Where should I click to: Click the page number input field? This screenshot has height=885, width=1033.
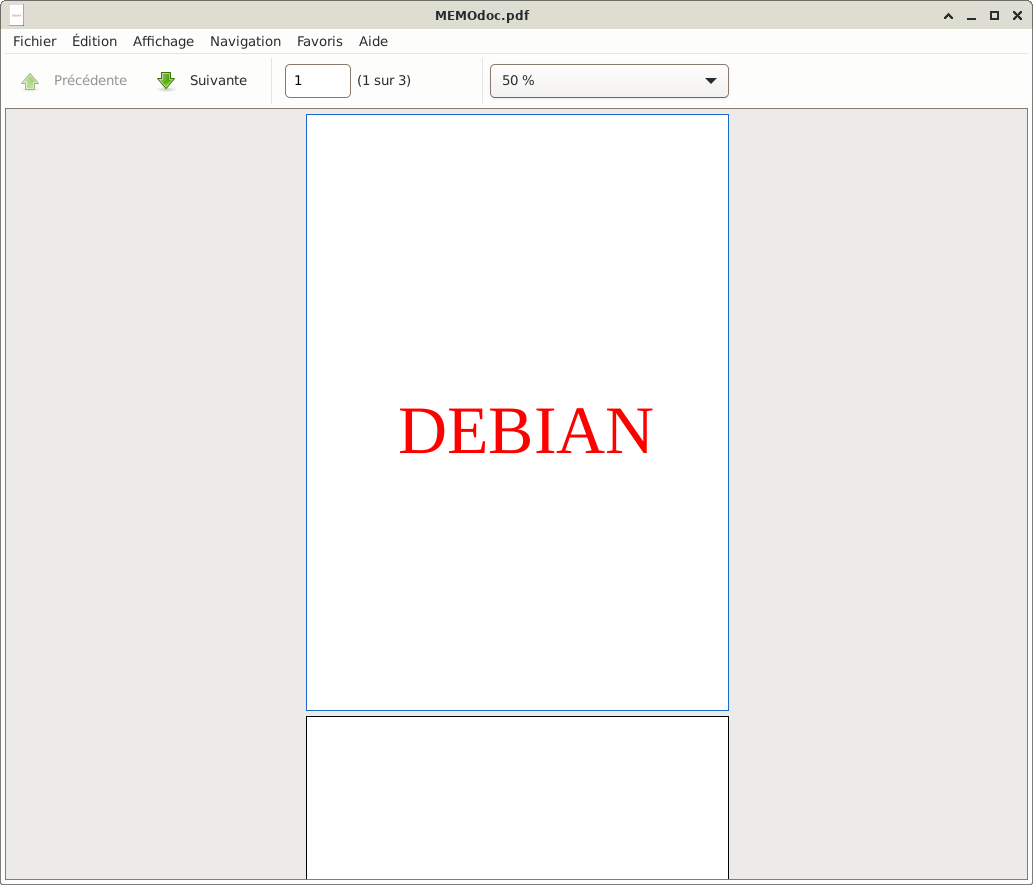[x=318, y=81]
